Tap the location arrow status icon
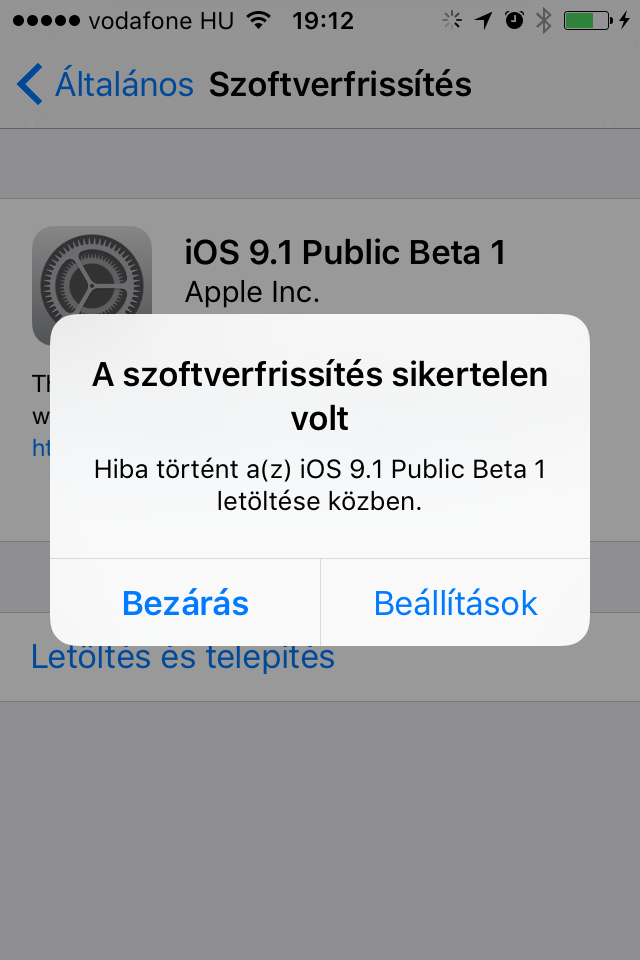Viewport: 640px width, 960px height. [x=483, y=21]
